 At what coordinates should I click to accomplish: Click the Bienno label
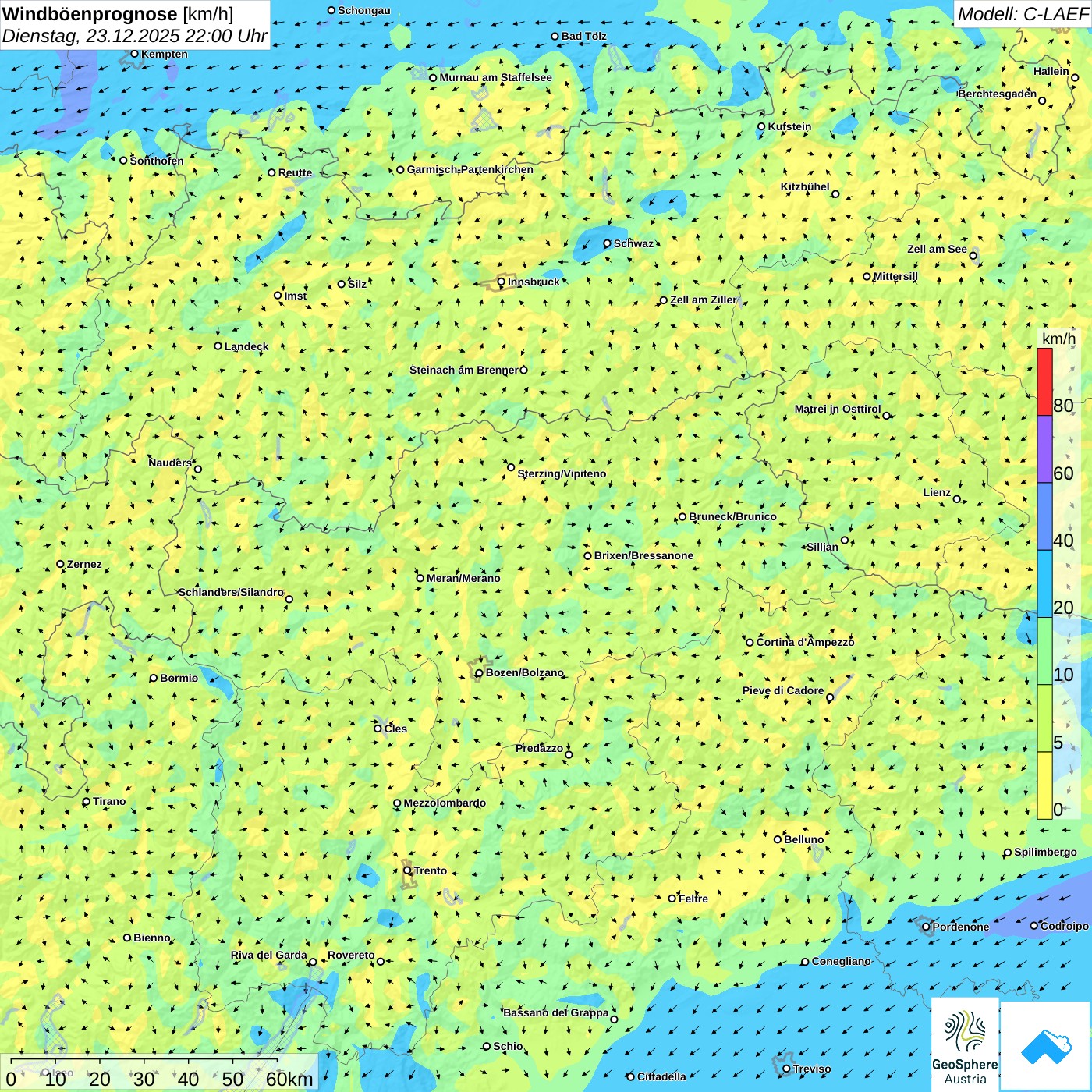click(152, 938)
